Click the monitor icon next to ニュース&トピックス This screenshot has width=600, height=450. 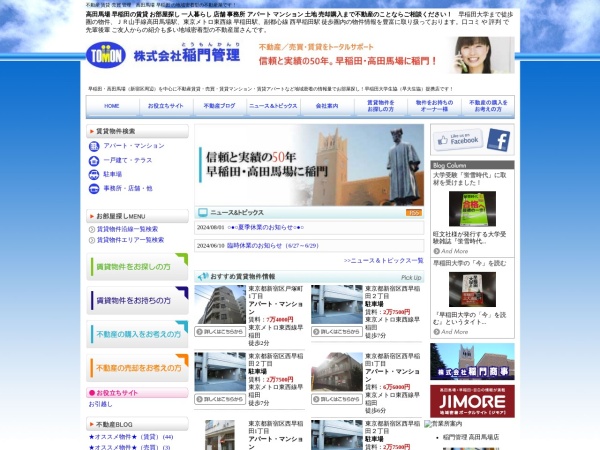coord(203,212)
